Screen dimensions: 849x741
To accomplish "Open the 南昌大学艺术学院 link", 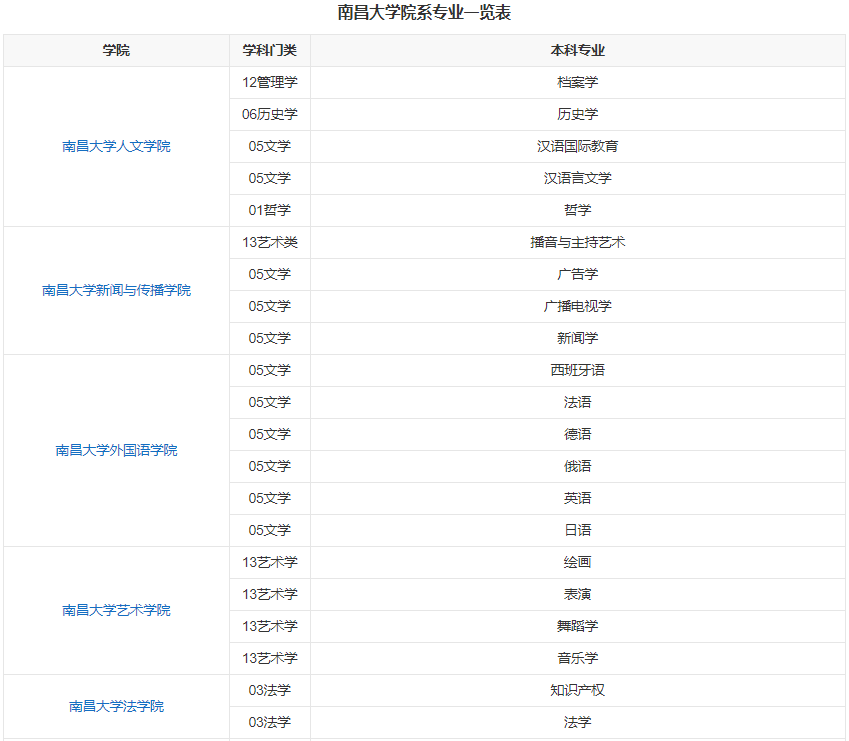I will (116, 610).
